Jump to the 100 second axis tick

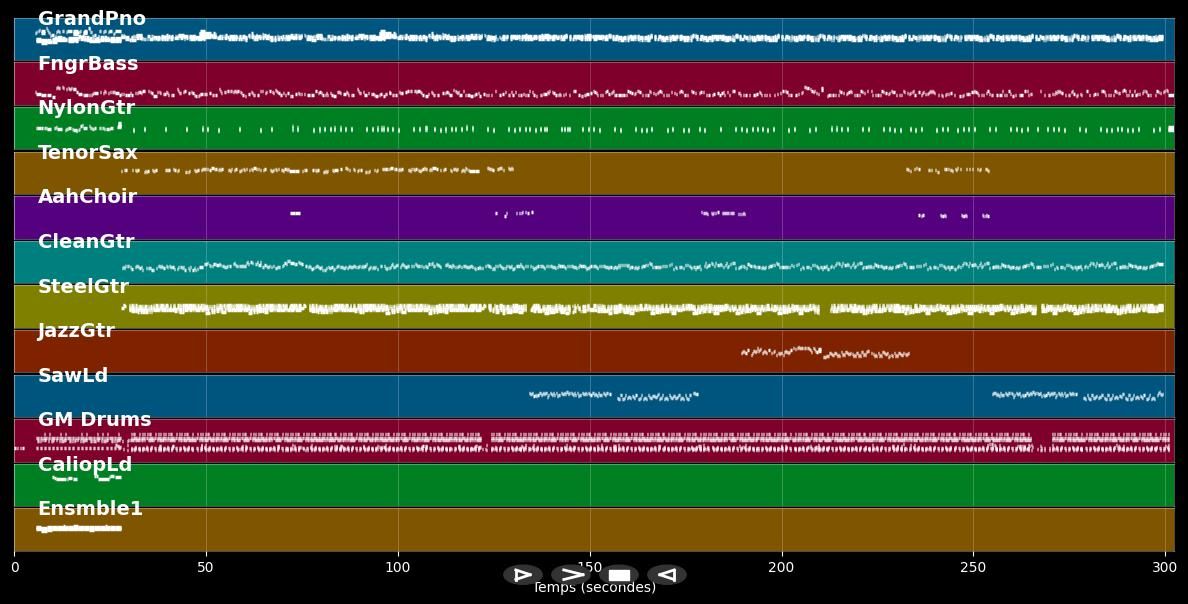coord(398,568)
